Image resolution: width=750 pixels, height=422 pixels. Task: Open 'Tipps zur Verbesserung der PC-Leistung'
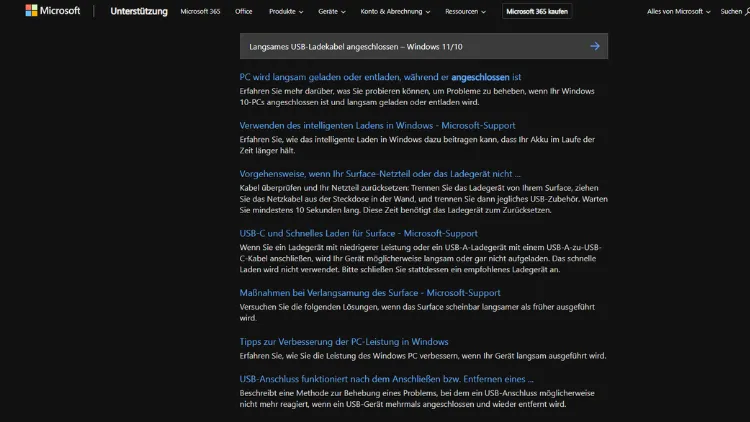click(344, 342)
